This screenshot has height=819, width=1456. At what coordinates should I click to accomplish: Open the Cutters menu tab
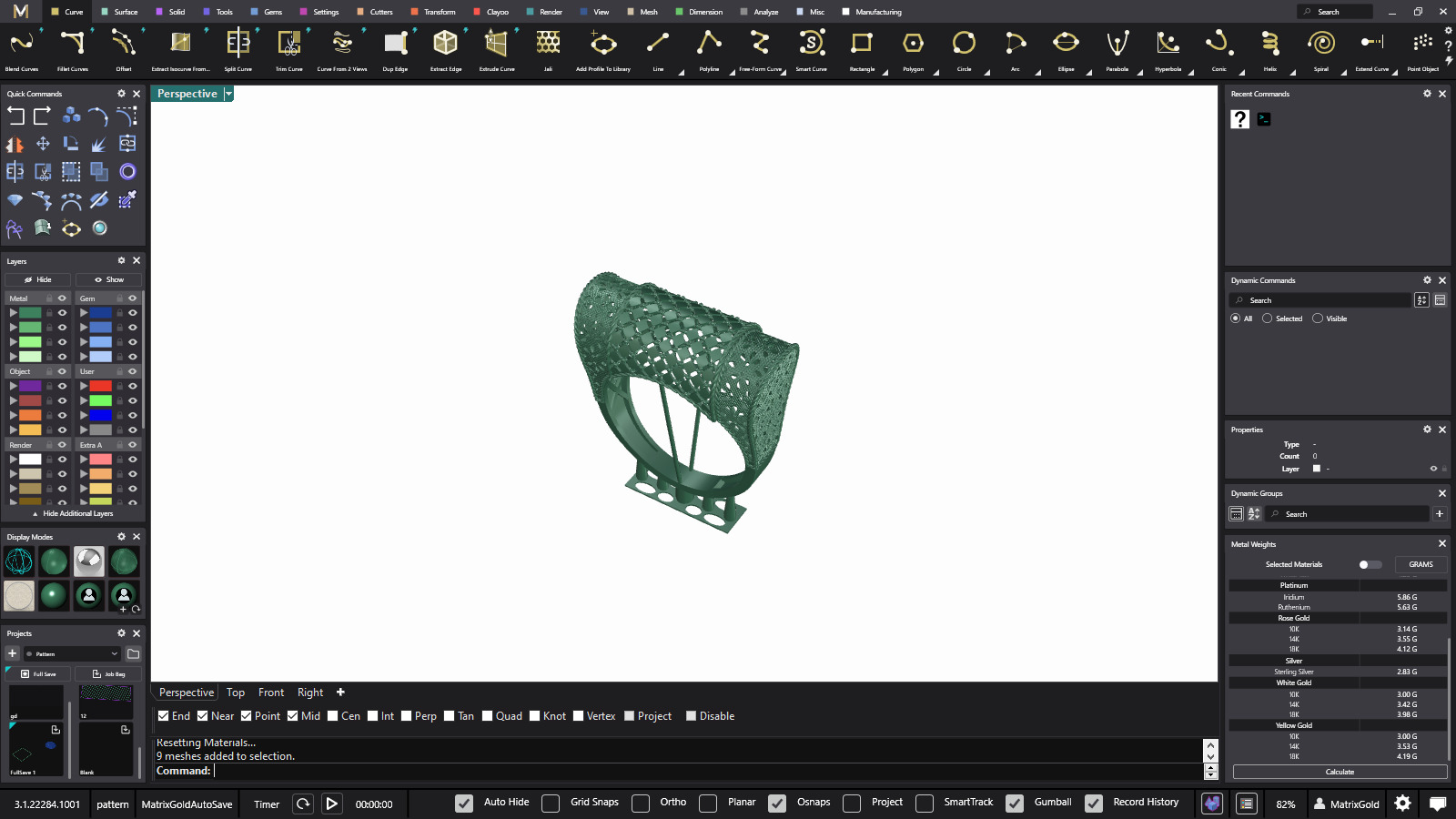tap(376, 12)
